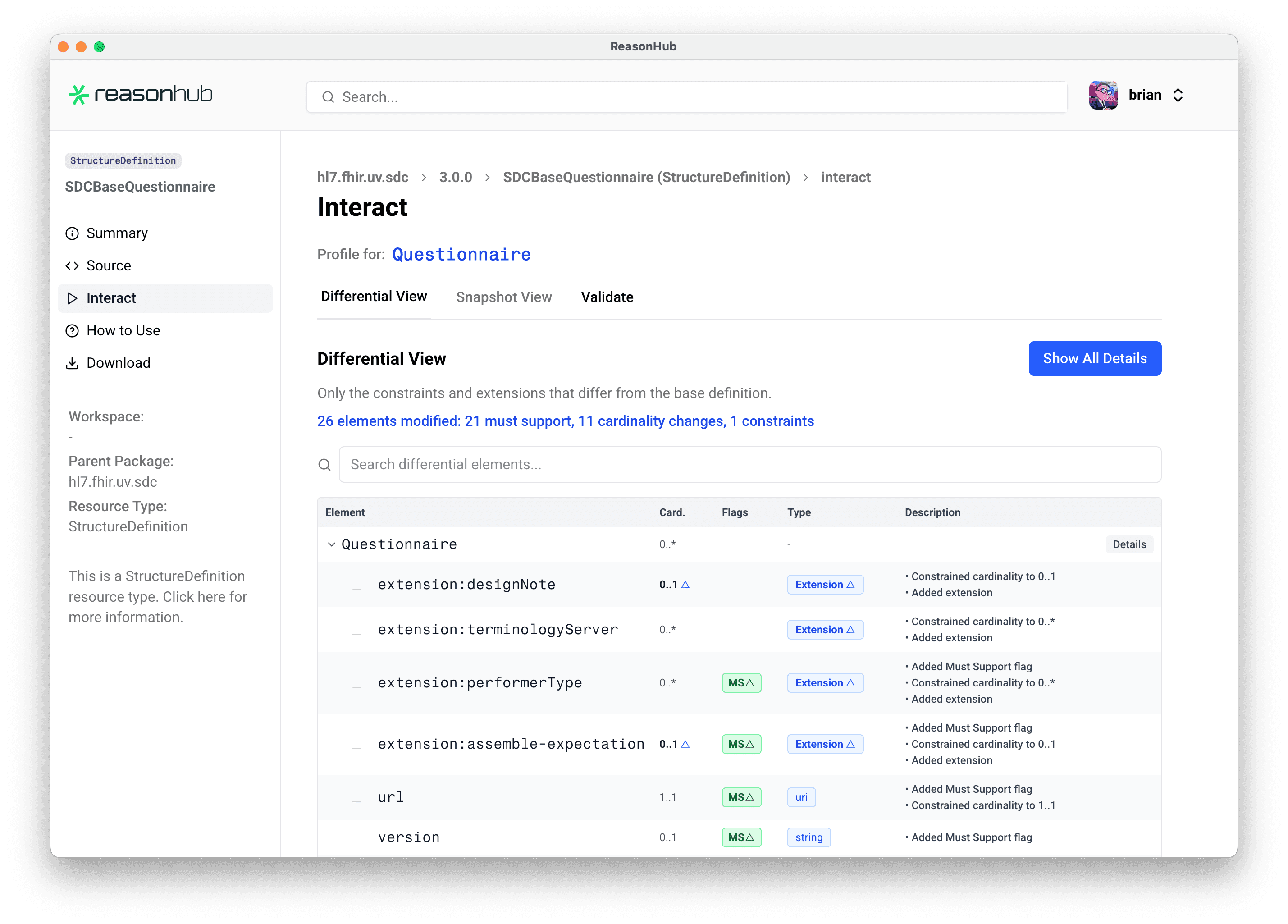Open How to Use help icon

click(x=72, y=330)
